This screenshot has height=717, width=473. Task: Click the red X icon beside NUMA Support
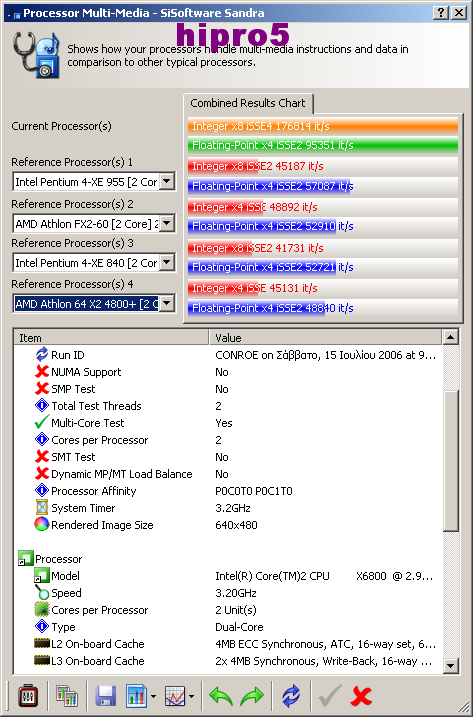[x=42, y=372]
